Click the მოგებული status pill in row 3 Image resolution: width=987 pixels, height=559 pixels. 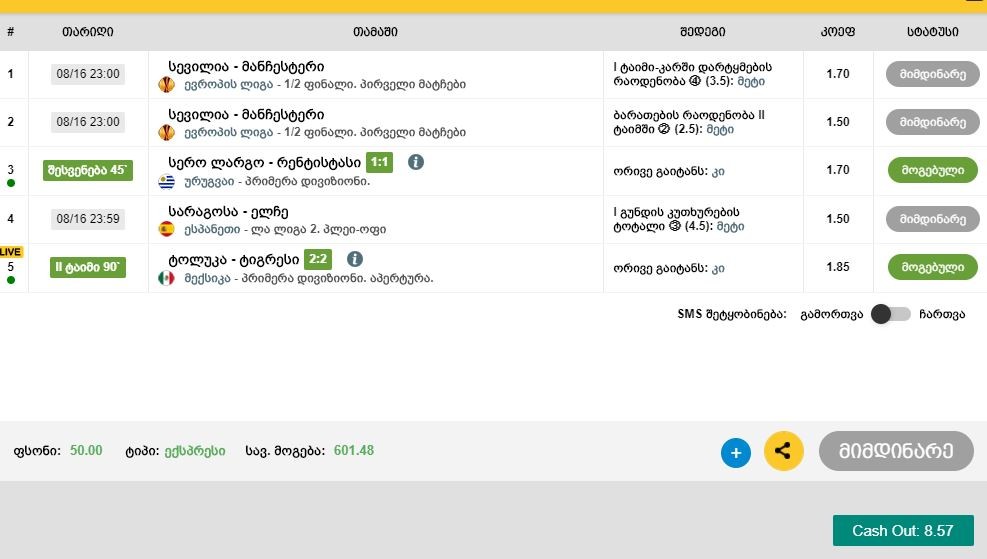(932, 170)
